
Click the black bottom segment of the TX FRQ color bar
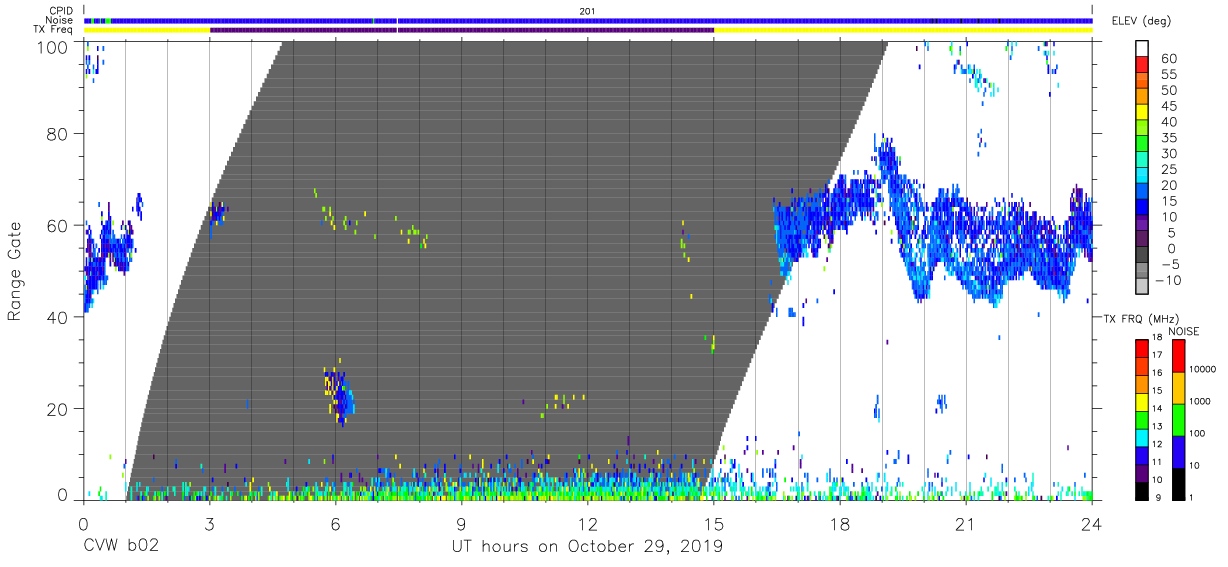pyautogui.click(x=1142, y=490)
